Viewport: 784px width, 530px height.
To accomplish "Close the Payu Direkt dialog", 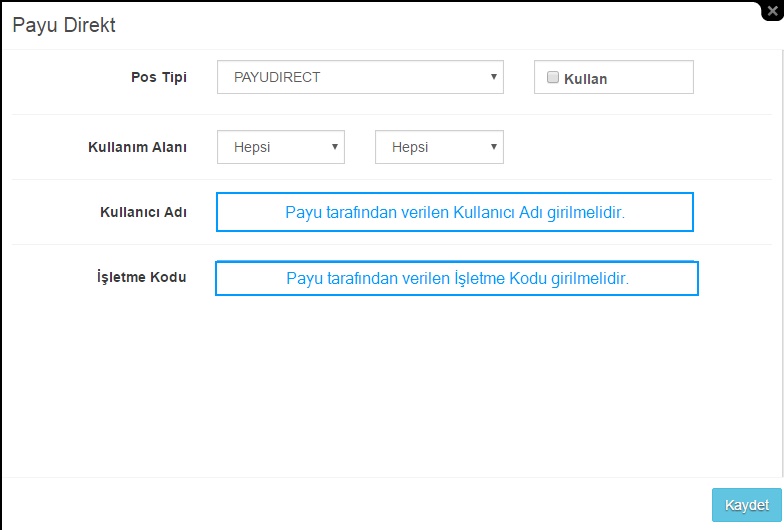I will [x=773, y=10].
